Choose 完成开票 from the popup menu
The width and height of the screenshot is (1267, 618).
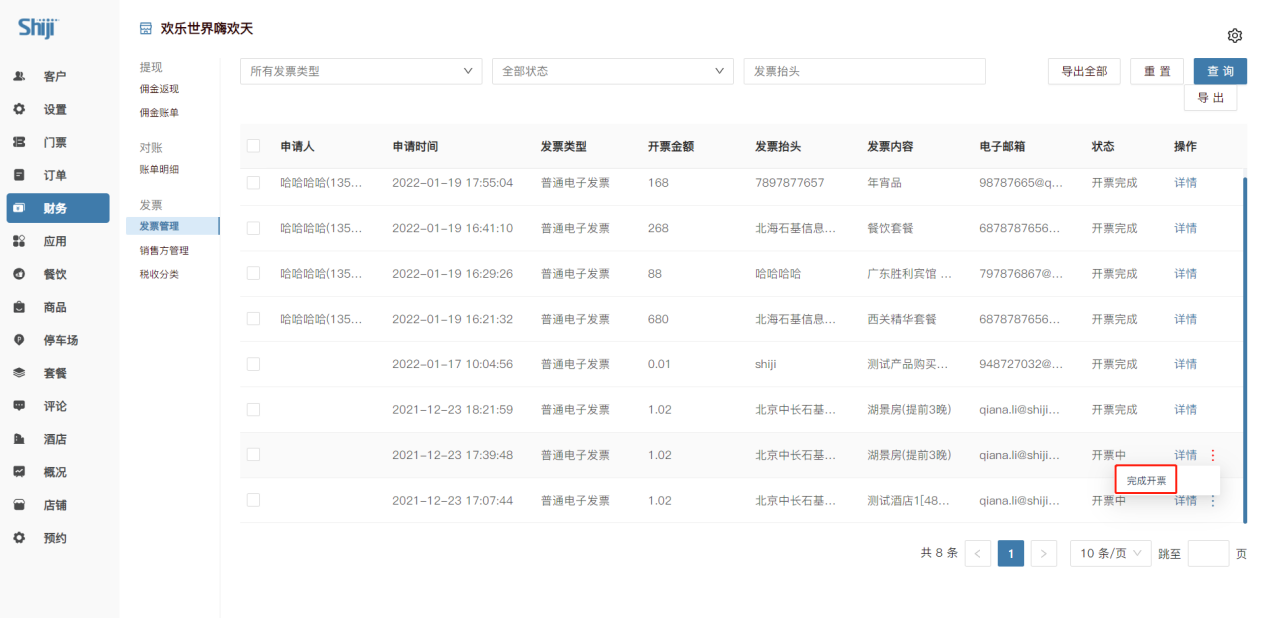point(1146,480)
